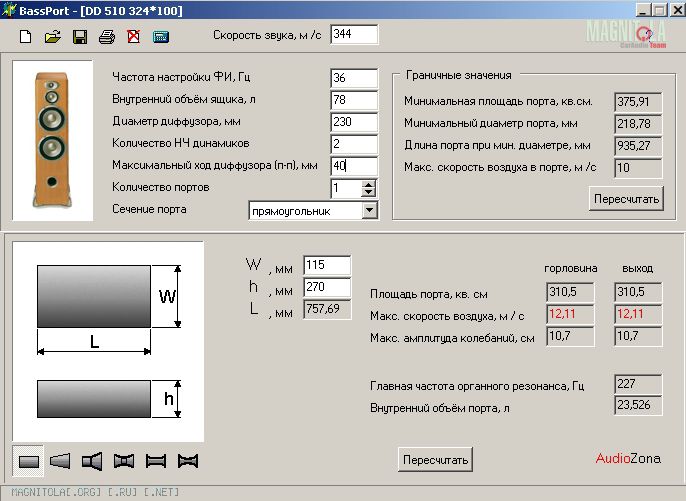Click the прямоугольник cross-section combo box text

click(x=305, y=211)
